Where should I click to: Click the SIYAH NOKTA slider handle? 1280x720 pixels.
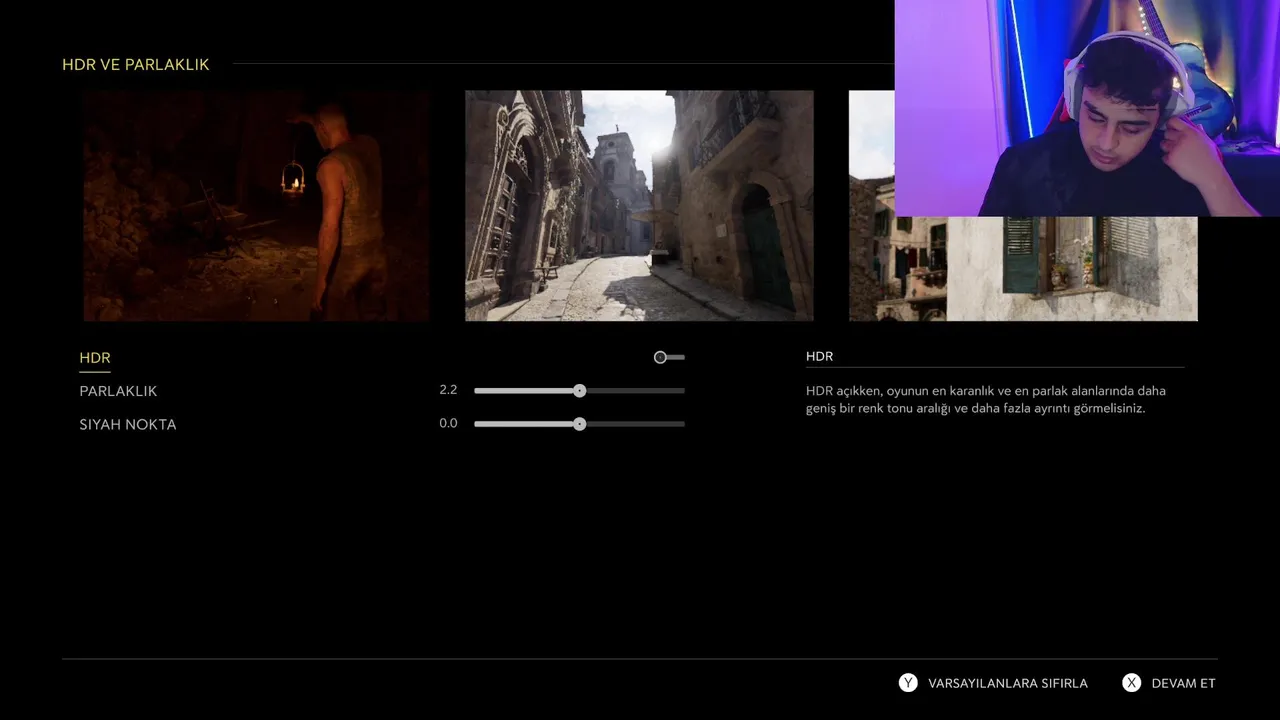[580, 424]
